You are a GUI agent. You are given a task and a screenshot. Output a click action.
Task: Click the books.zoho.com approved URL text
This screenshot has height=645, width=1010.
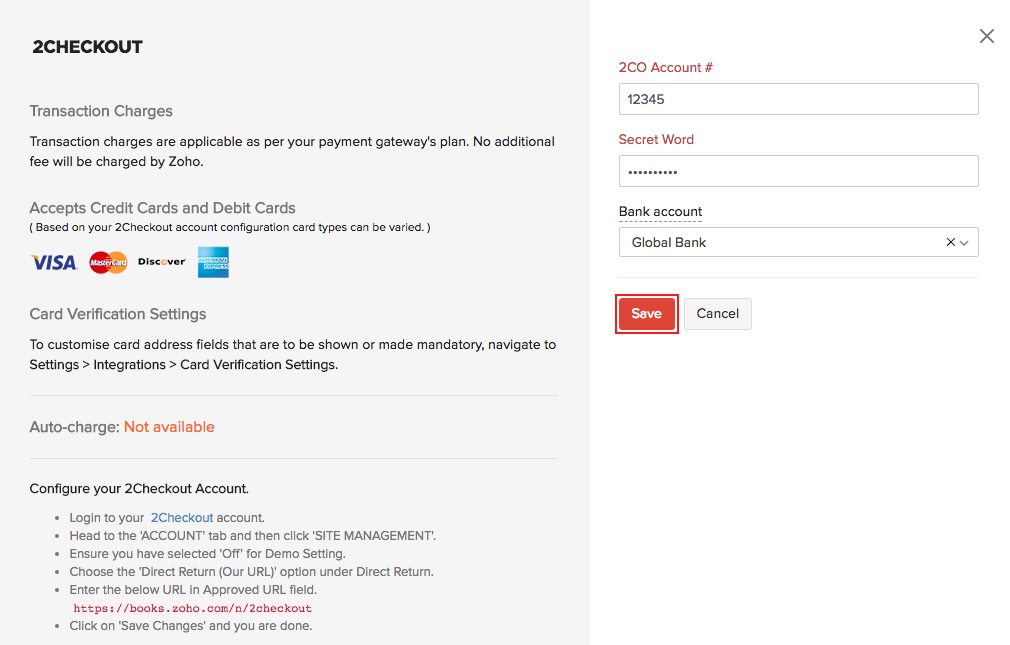pos(193,608)
